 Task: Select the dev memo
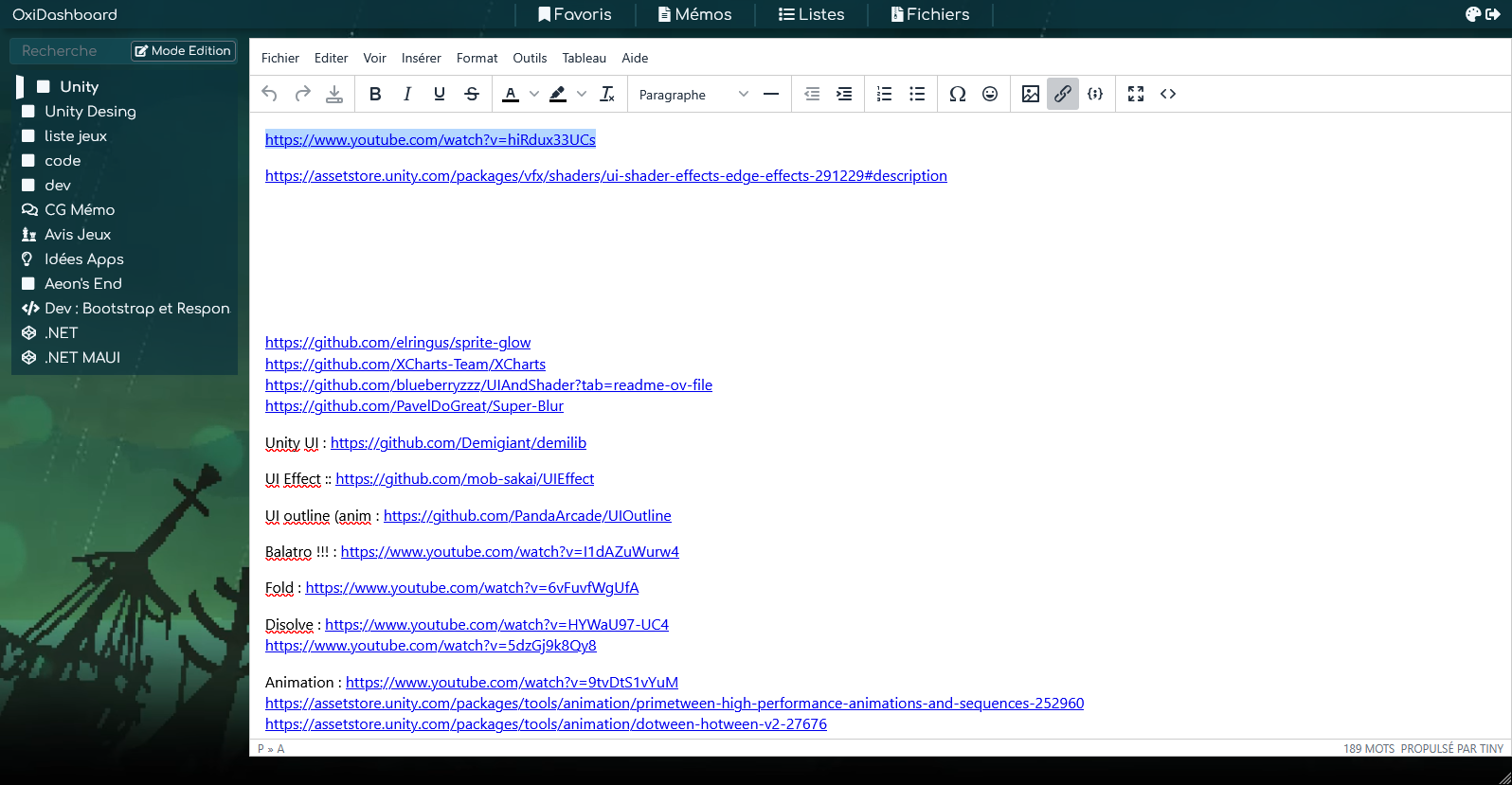pos(58,185)
